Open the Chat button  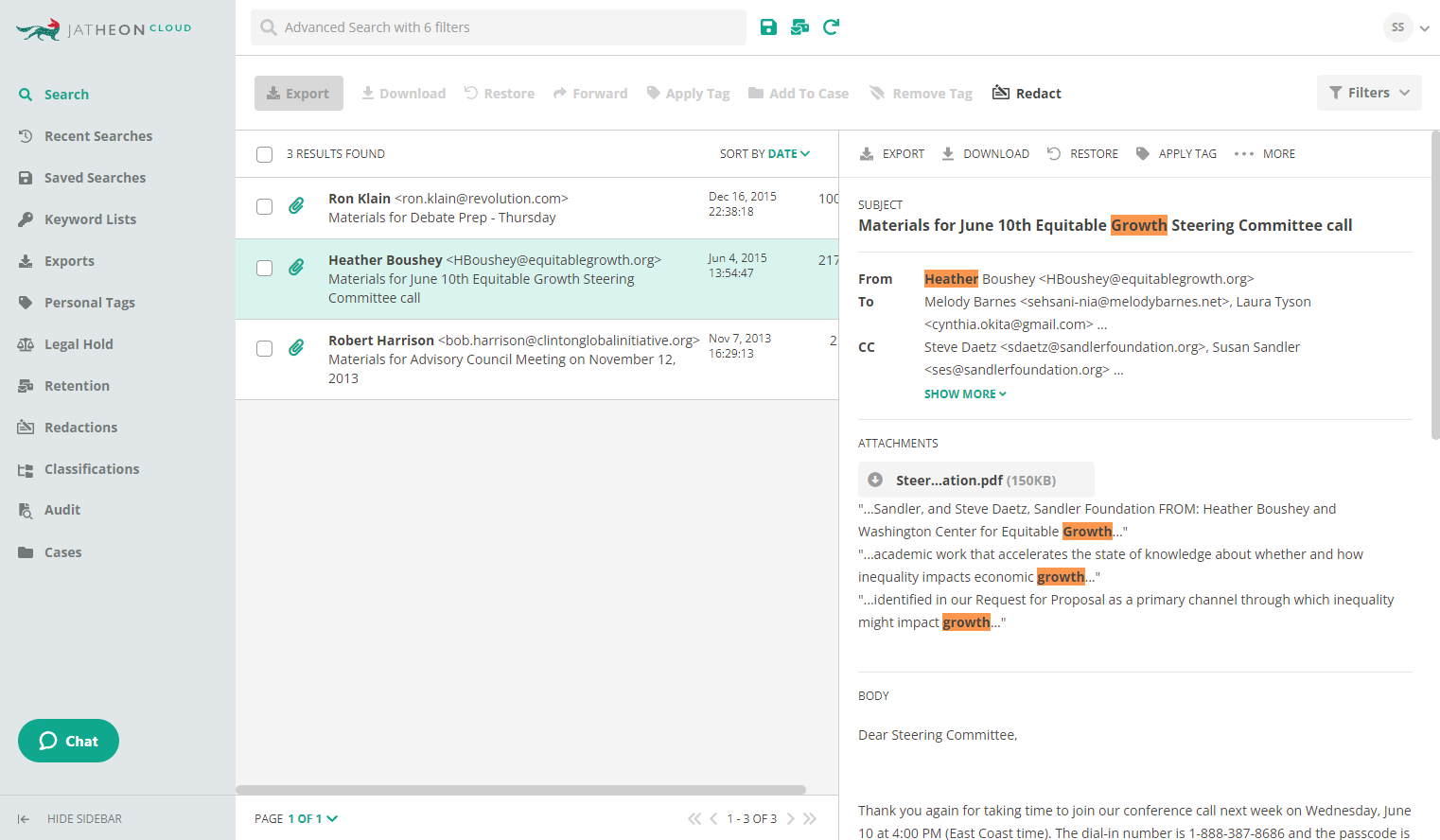(68, 741)
